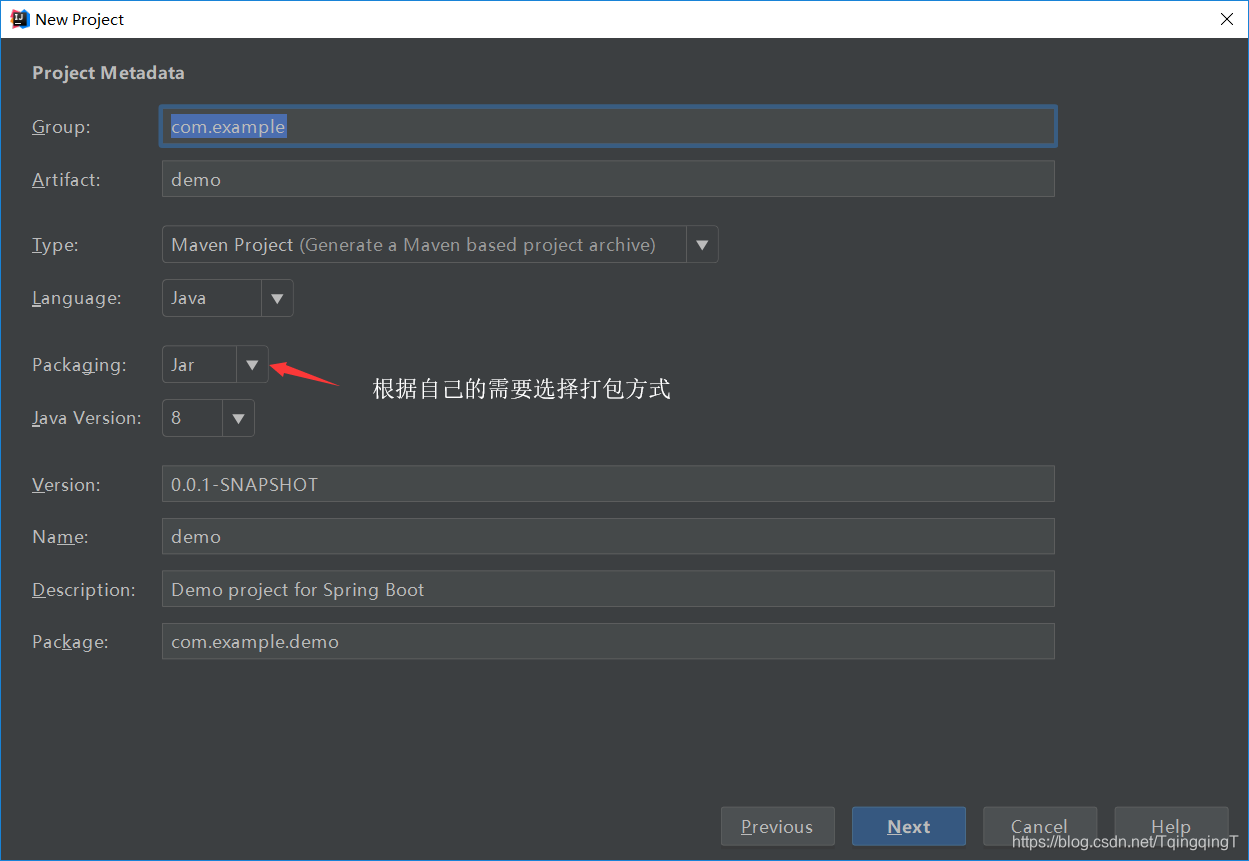Image resolution: width=1249 pixels, height=861 pixels.
Task: Open Help for this dialog
Action: point(1171,827)
